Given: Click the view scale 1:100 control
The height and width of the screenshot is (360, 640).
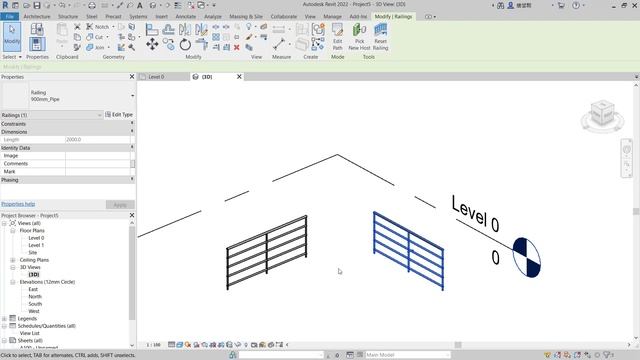Looking at the screenshot, I should point(153,345).
